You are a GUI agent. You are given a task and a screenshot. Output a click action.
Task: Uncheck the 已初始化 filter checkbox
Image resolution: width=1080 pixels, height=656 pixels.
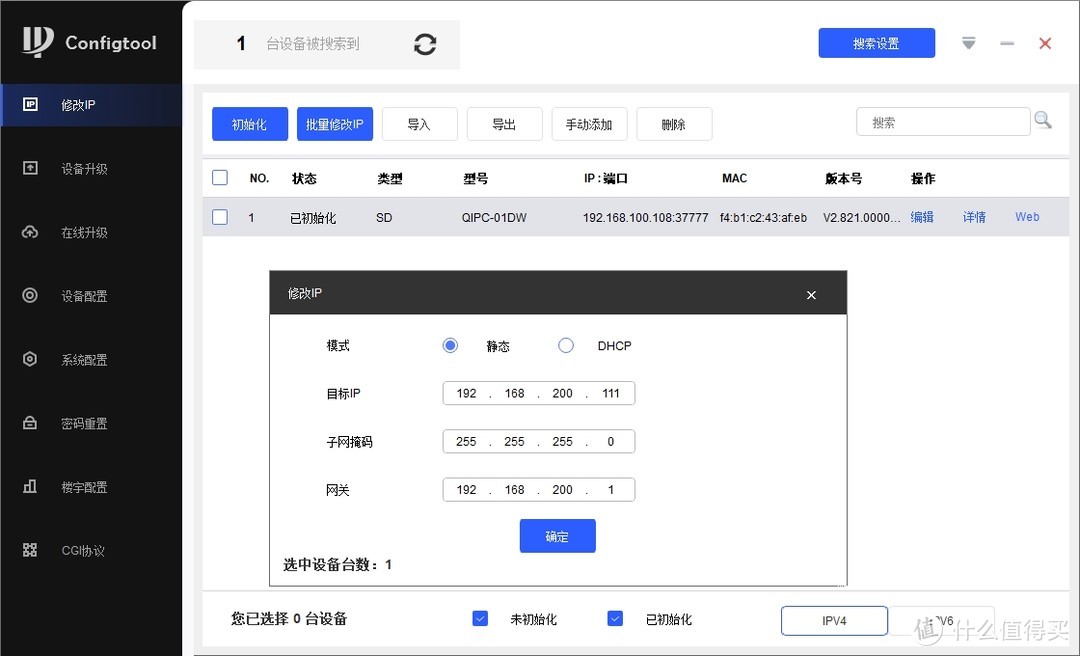(x=614, y=618)
